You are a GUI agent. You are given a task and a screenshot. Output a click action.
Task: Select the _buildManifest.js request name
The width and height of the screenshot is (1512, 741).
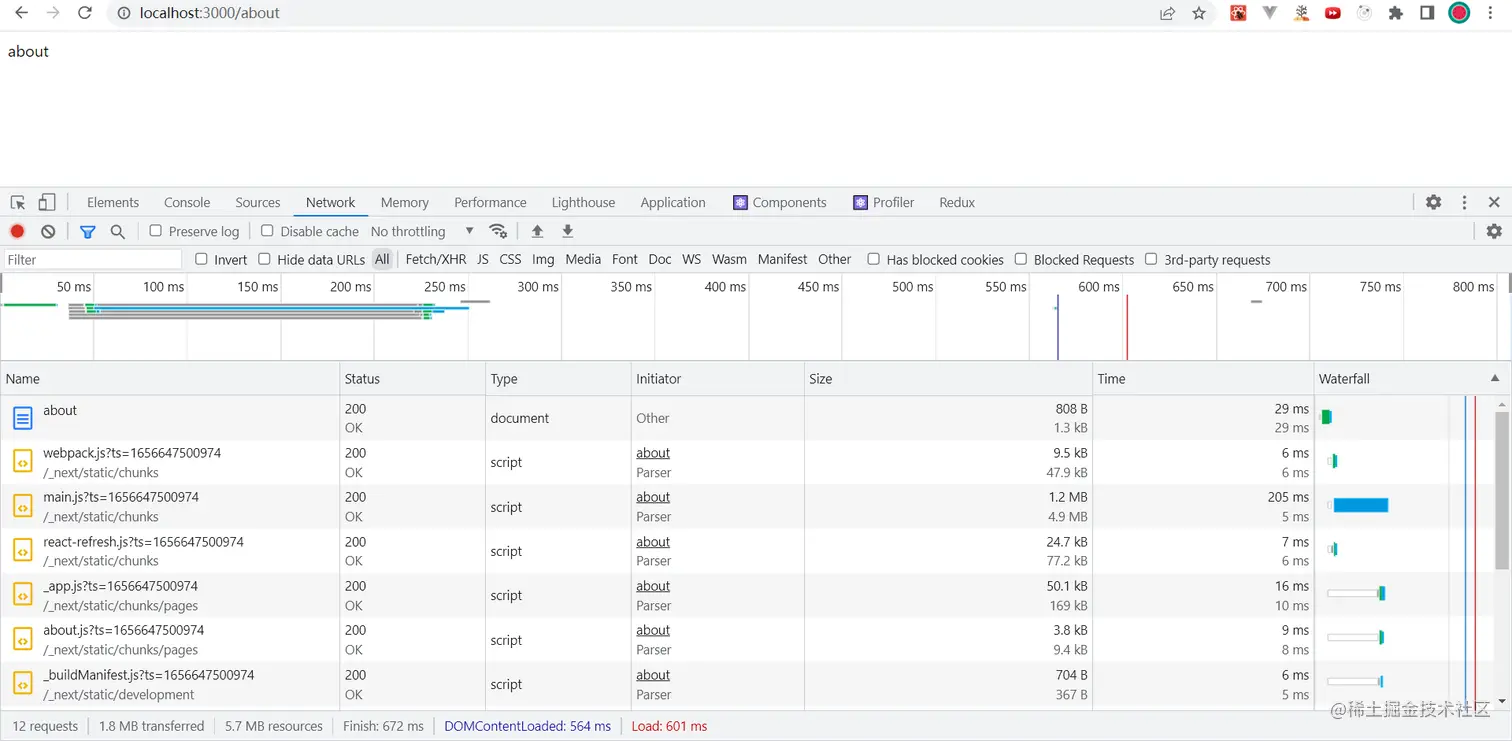[148, 675]
